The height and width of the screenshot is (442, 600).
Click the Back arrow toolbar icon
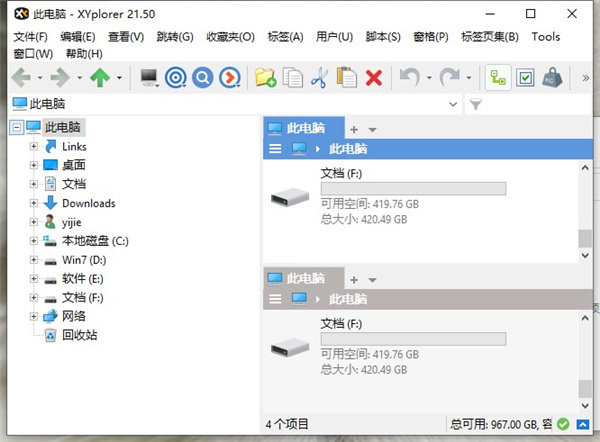tap(21, 78)
